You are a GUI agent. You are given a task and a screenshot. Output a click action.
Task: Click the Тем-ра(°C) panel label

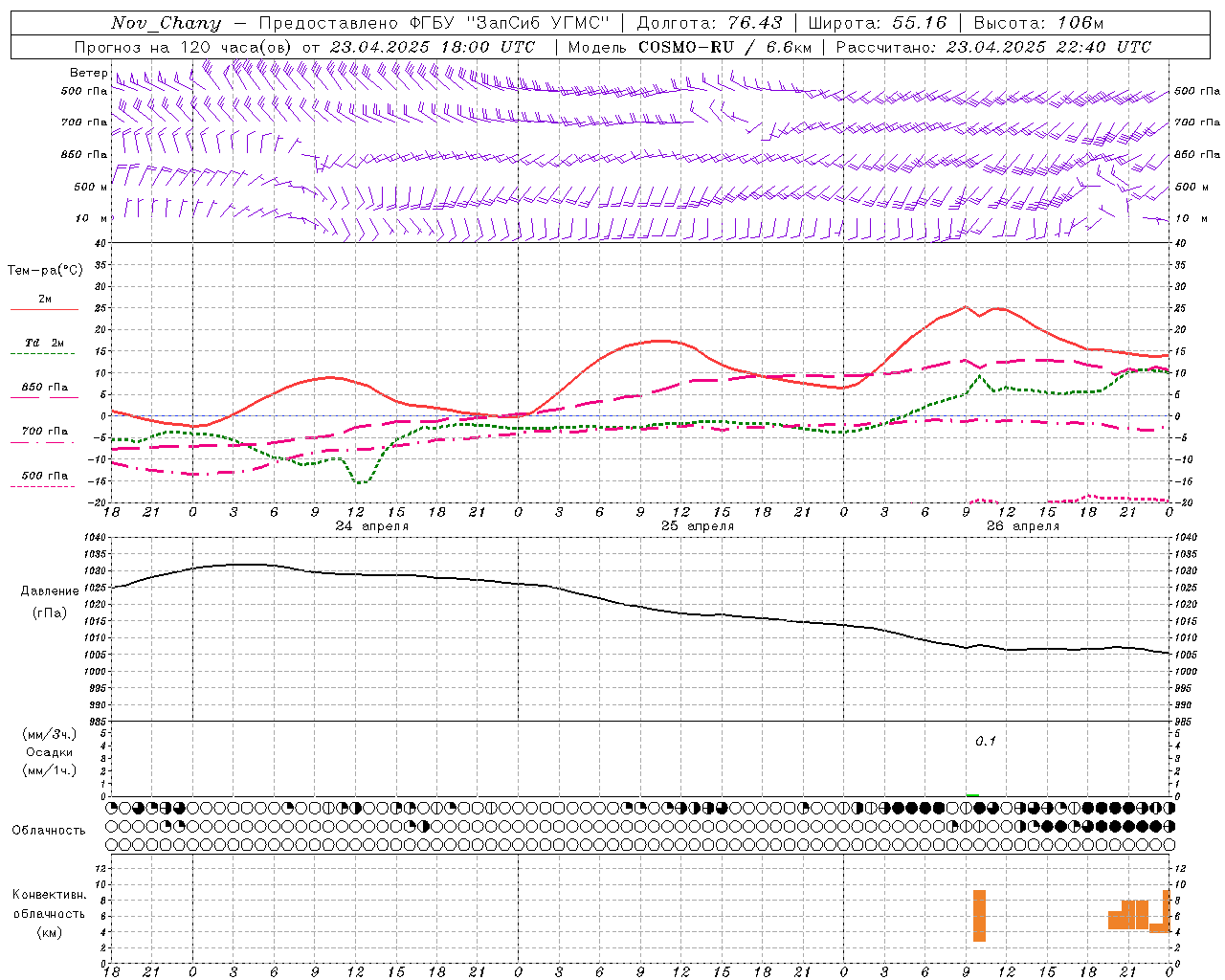tap(45, 271)
